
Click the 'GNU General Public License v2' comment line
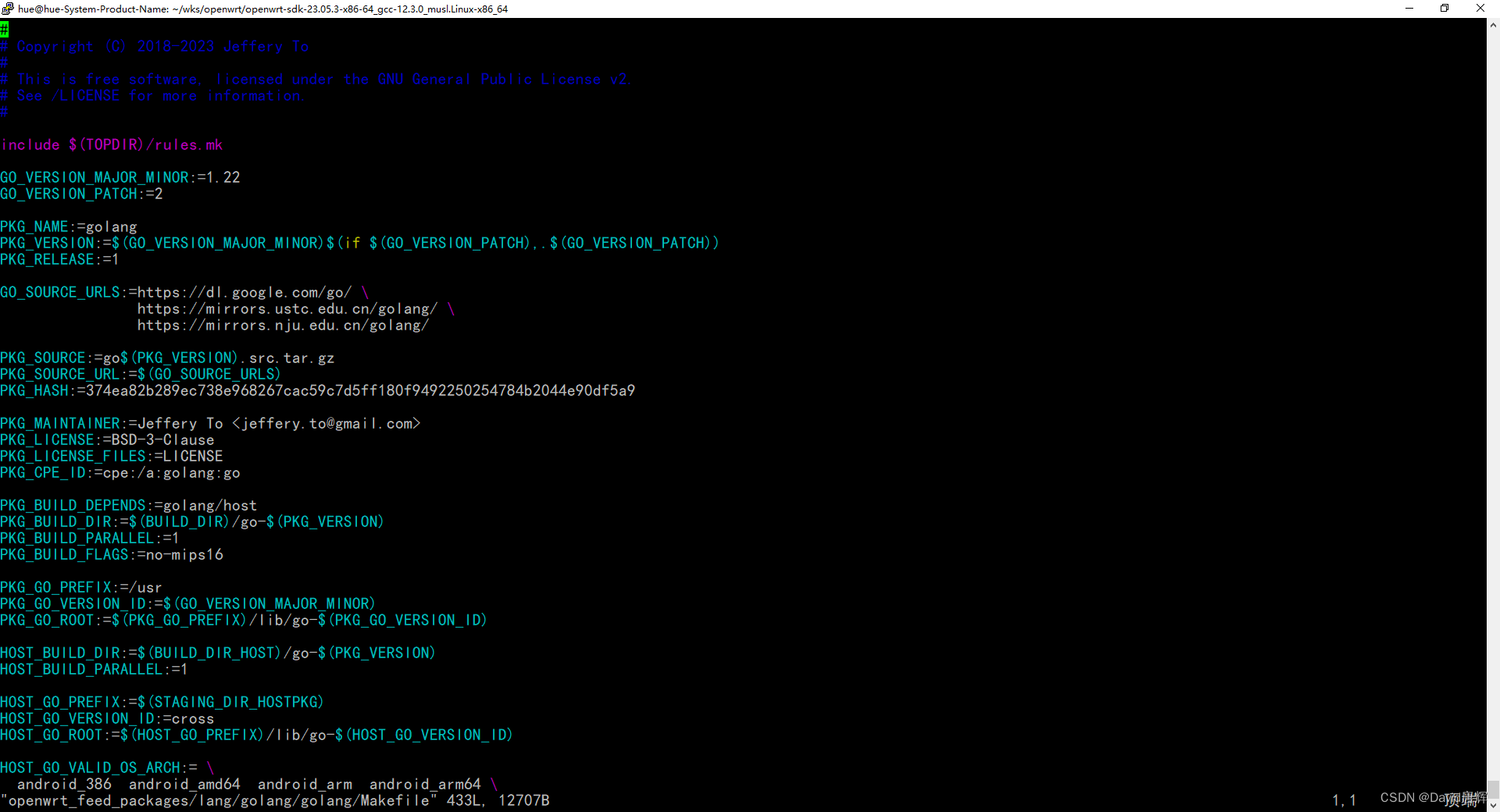tap(316, 80)
